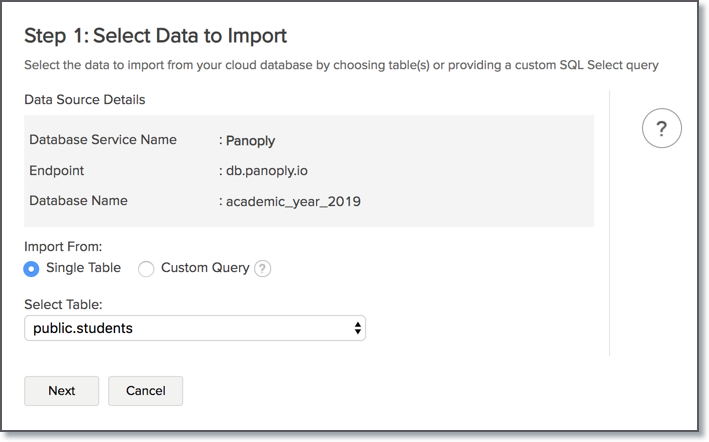Open the large help question mark icon

(x=661, y=129)
